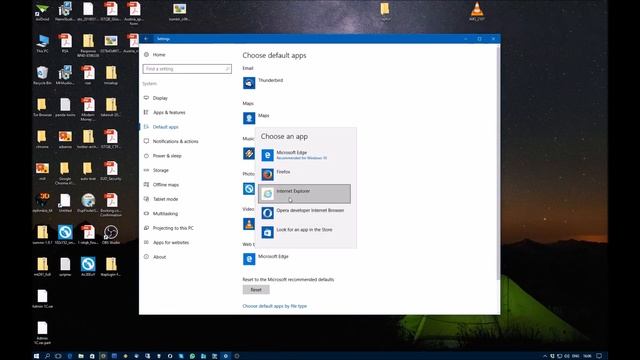Choose Internet Explorer as the default browser
This screenshot has height=360, width=640.
304,193
